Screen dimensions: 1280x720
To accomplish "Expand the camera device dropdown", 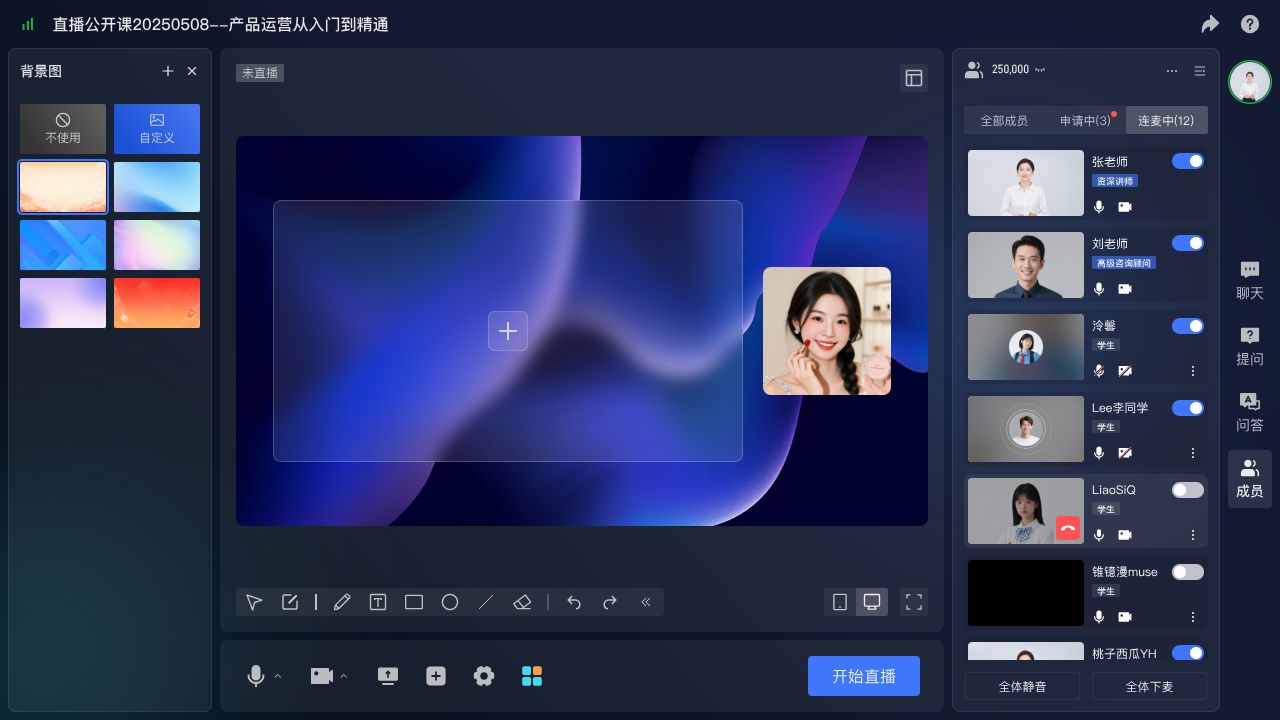I will click(x=343, y=676).
